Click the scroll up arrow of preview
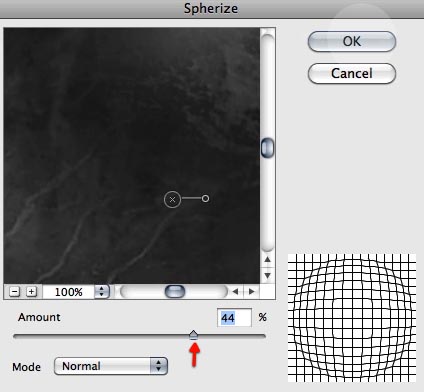Image resolution: width=424 pixels, height=392 pixels. point(268,259)
